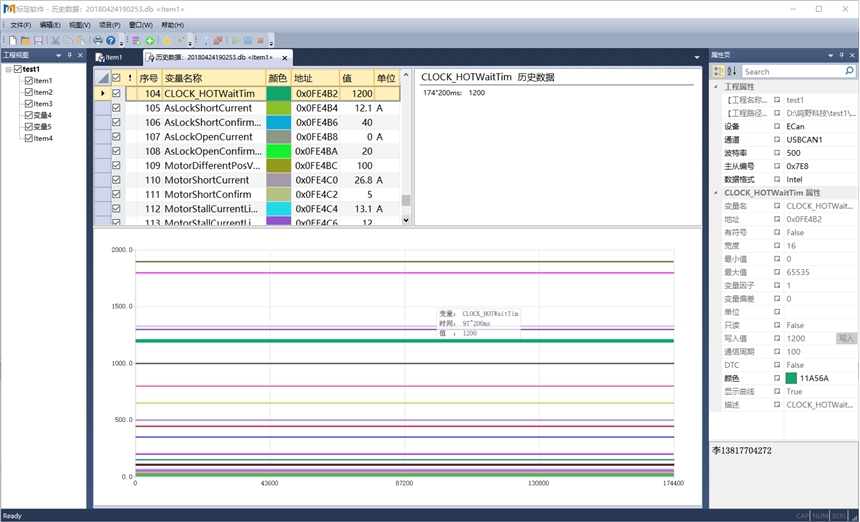Uncheck the Item2 checkbox in project tree
This screenshot has width=860, height=522.
[x=29, y=92]
